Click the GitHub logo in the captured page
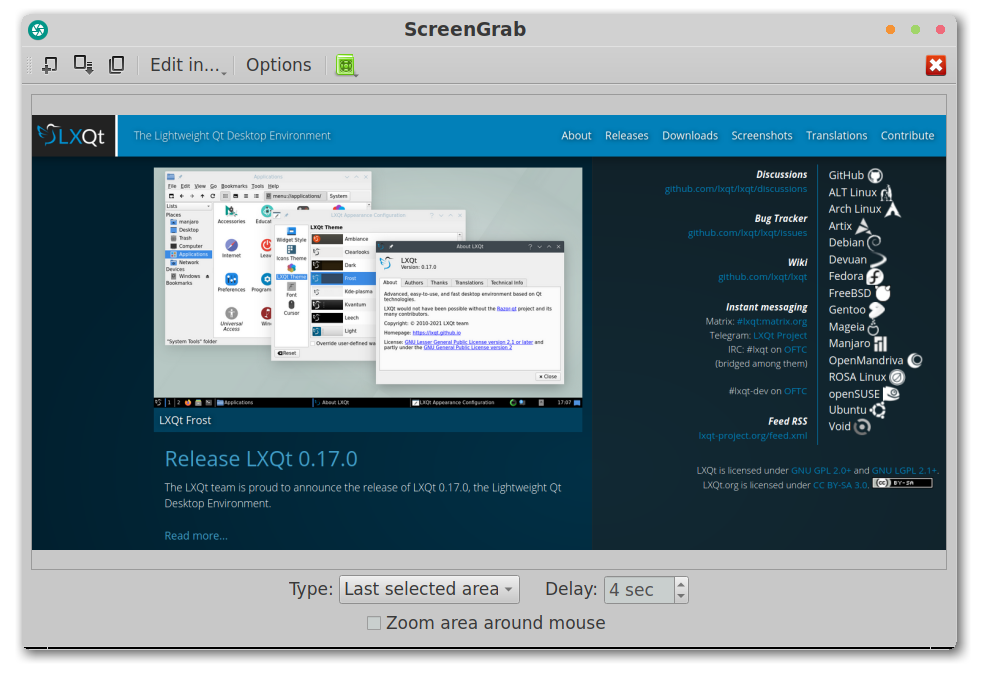 (875, 176)
